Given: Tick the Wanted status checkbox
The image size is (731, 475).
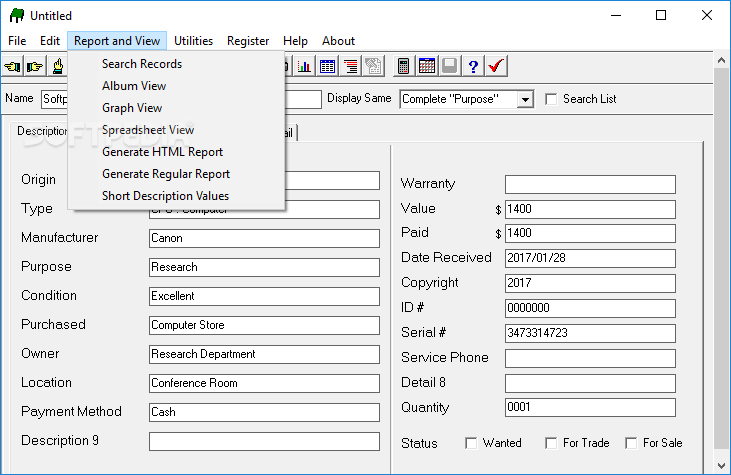Looking at the screenshot, I should coord(471,443).
